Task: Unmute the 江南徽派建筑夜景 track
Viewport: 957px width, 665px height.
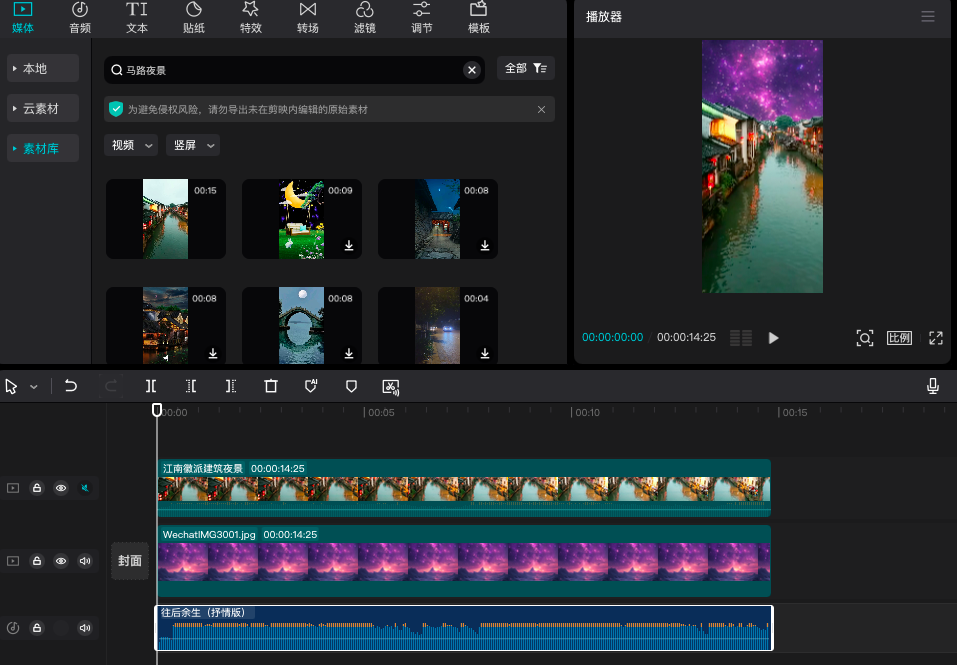Action: [x=85, y=488]
